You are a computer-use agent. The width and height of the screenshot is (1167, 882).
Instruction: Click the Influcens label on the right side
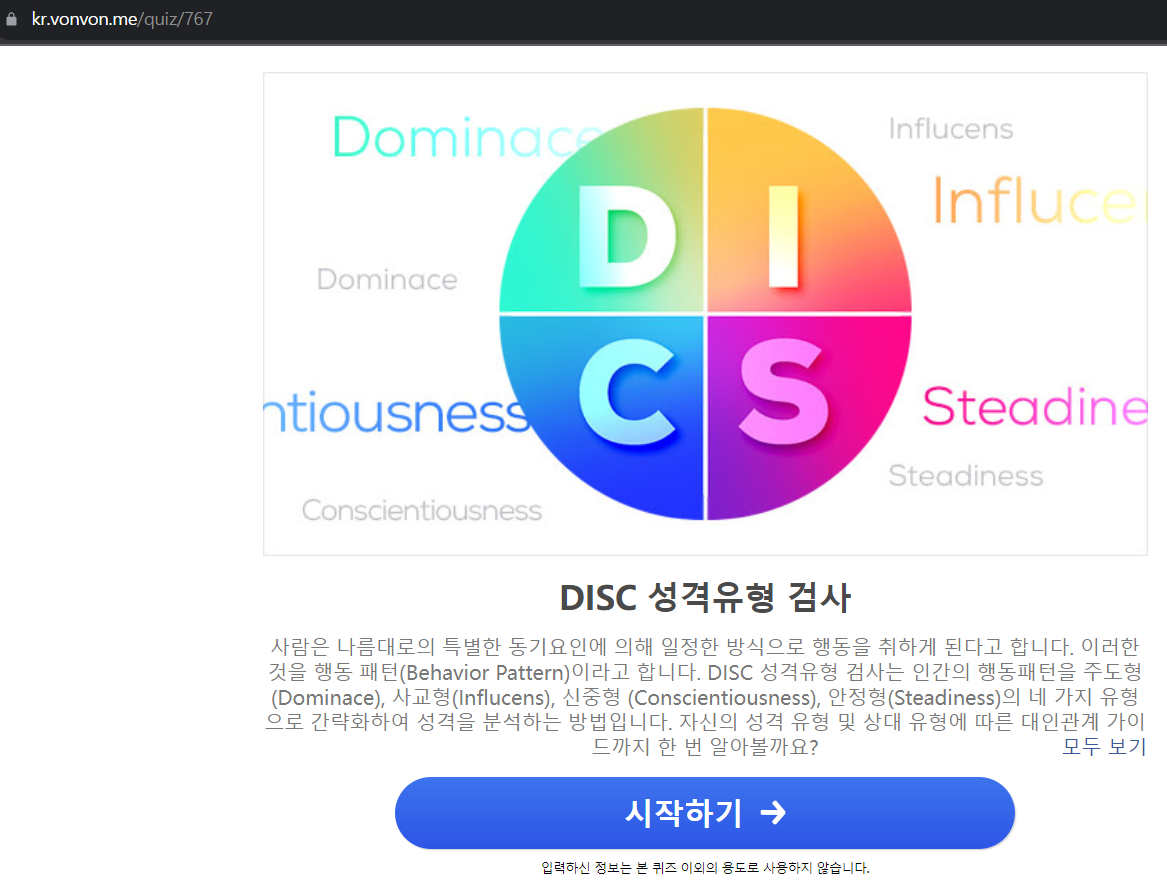(x=951, y=128)
